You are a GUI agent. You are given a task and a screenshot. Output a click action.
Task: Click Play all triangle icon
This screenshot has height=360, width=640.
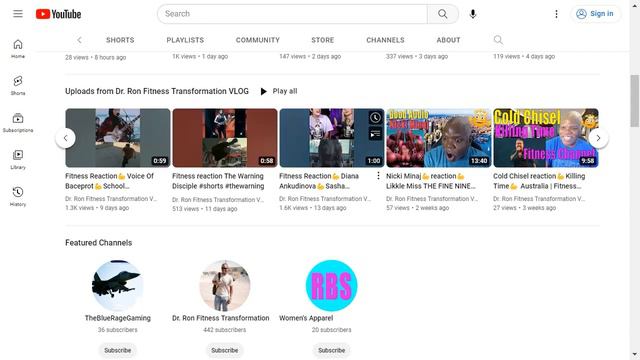(x=264, y=91)
